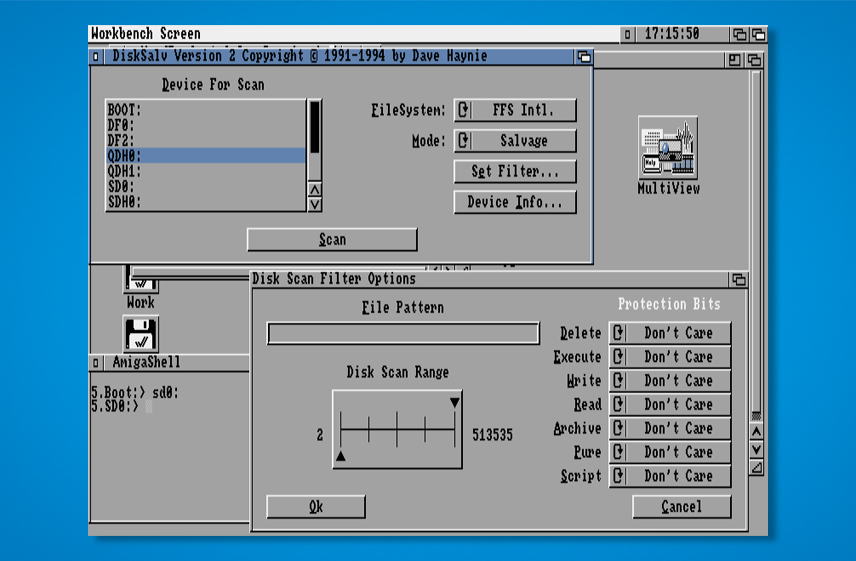
Task: Click the DiskSalv window depth gadget
Action: [x=583, y=57]
